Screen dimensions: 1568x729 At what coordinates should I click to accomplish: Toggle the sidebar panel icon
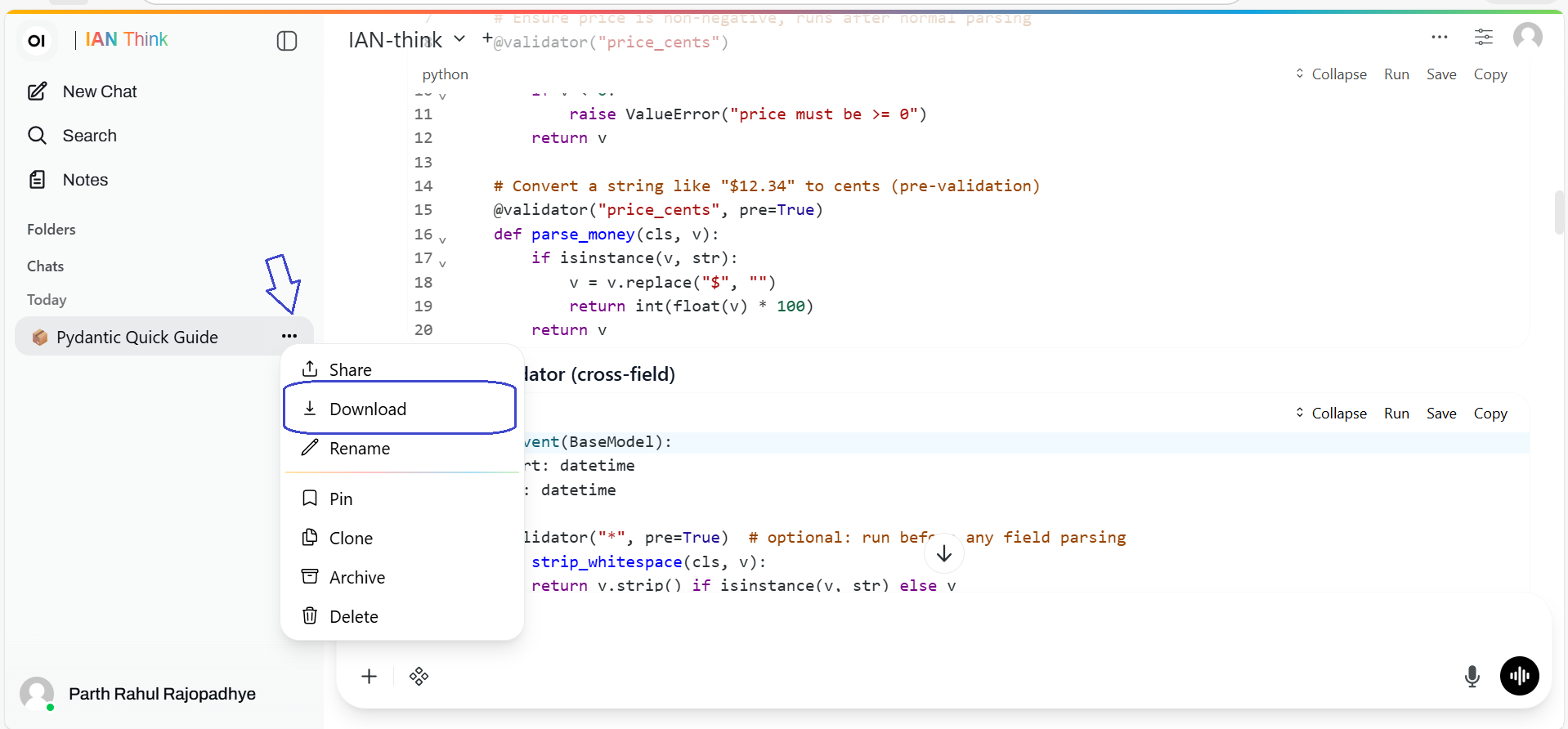(287, 41)
